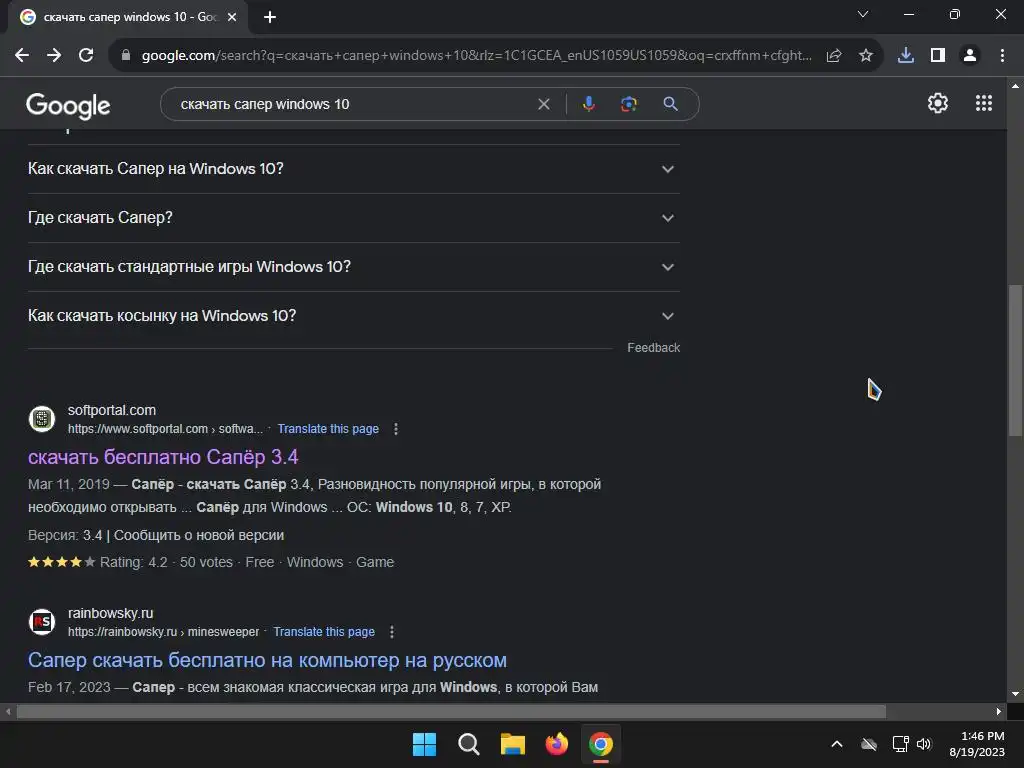Go forward in browser history
1024x768 pixels.
(x=54, y=56)
